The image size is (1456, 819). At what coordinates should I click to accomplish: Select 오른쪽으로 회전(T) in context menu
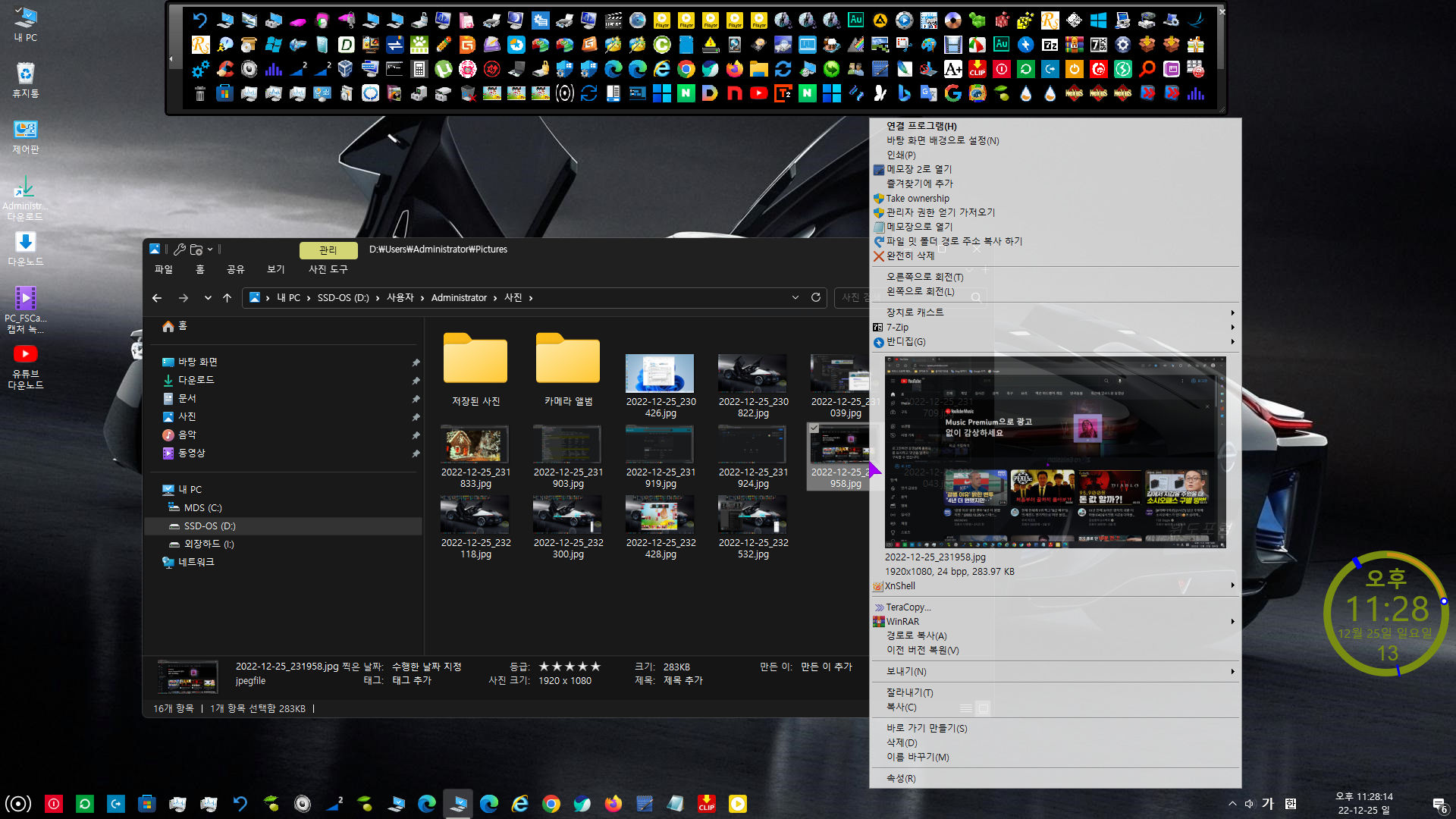tap(1055, 278)
